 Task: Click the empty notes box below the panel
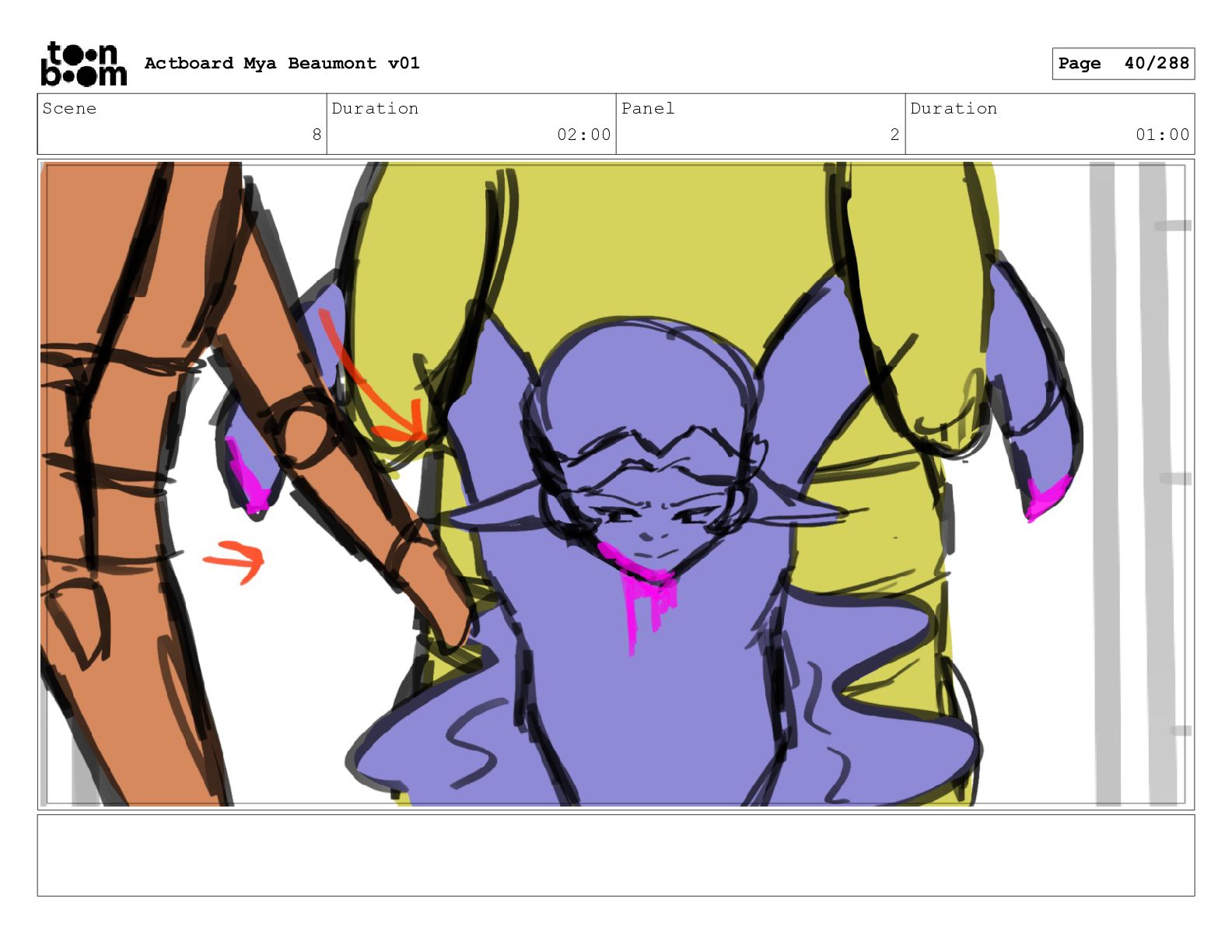[x=616, y=856]
